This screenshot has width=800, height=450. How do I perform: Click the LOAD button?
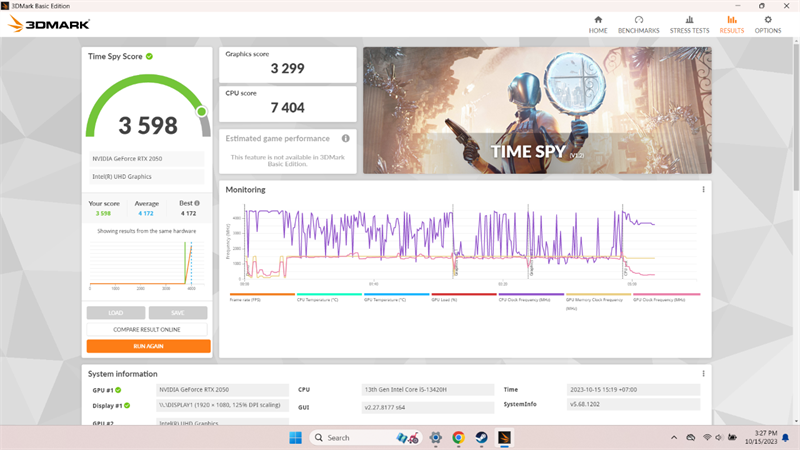coord(116,313)
